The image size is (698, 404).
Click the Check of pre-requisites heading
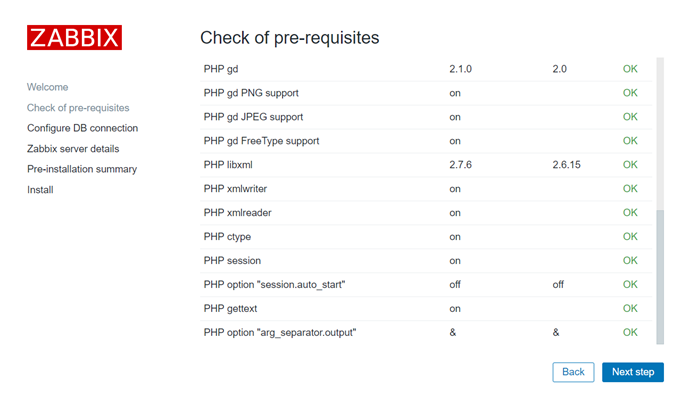290,38
